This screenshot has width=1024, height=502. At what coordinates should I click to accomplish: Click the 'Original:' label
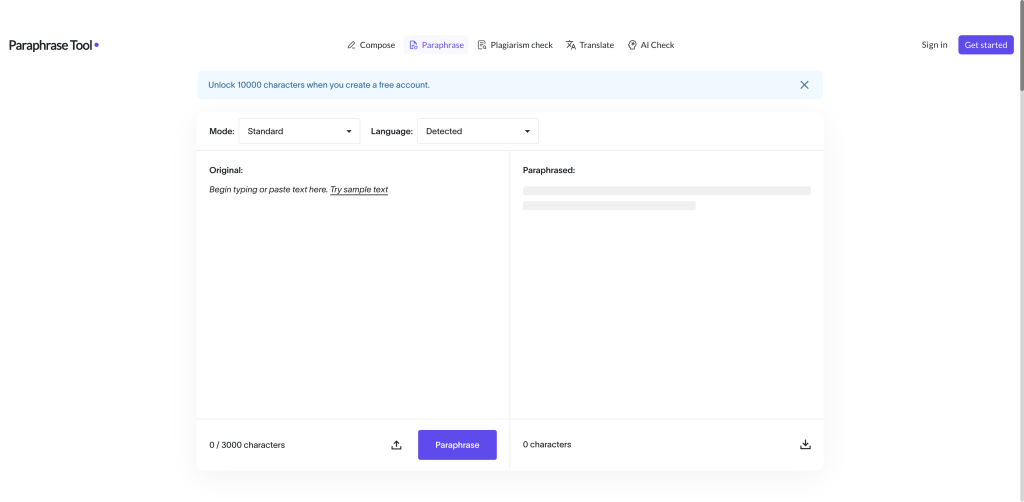tap(226, 170)
